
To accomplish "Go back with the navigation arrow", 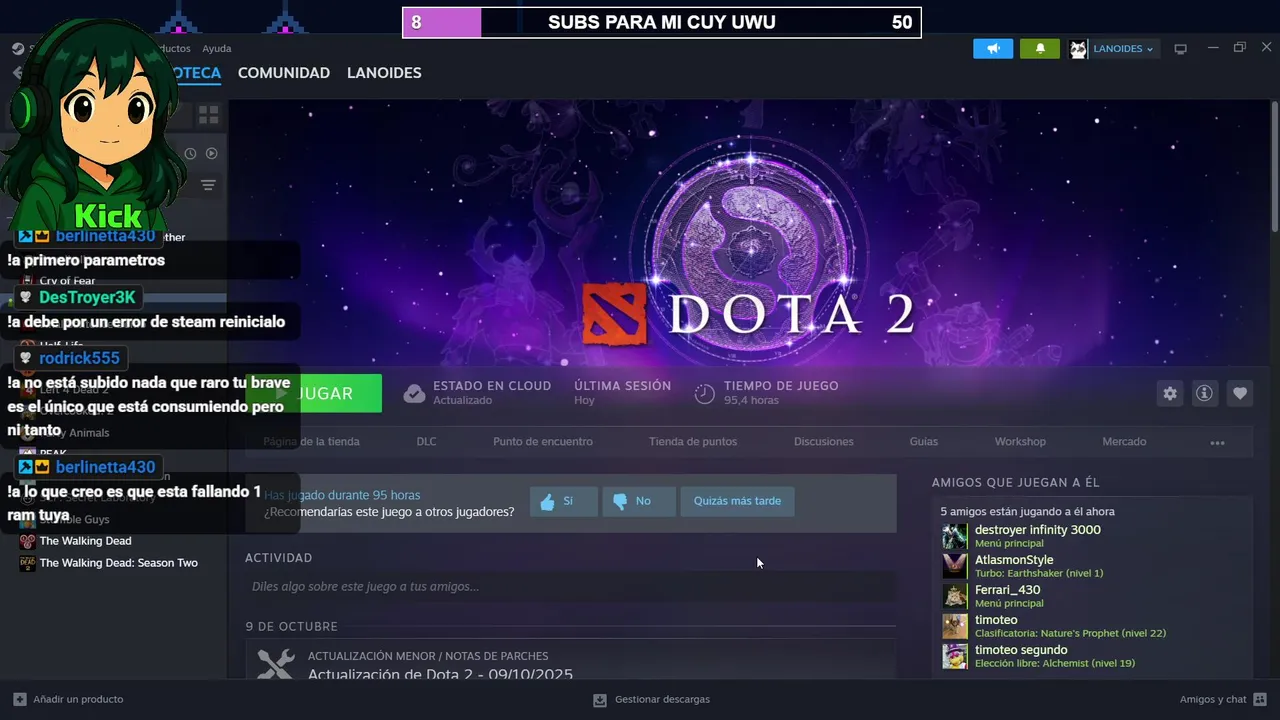I will [17, 73].
